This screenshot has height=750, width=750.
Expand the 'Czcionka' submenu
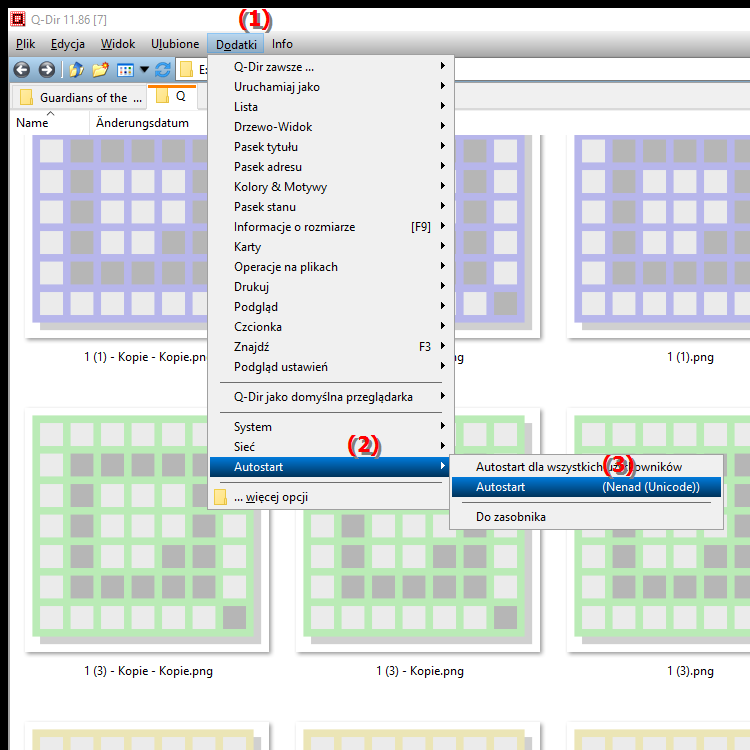pos(331,327)
